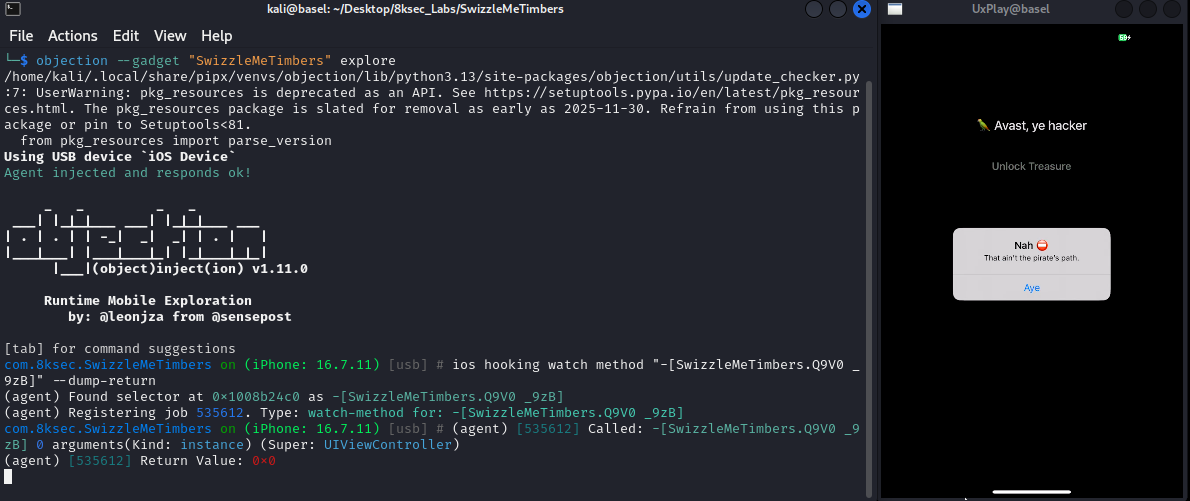Click 'from pkg_resources import parse_version' line
Screen dimensions: 1190x501
point(176,140)
